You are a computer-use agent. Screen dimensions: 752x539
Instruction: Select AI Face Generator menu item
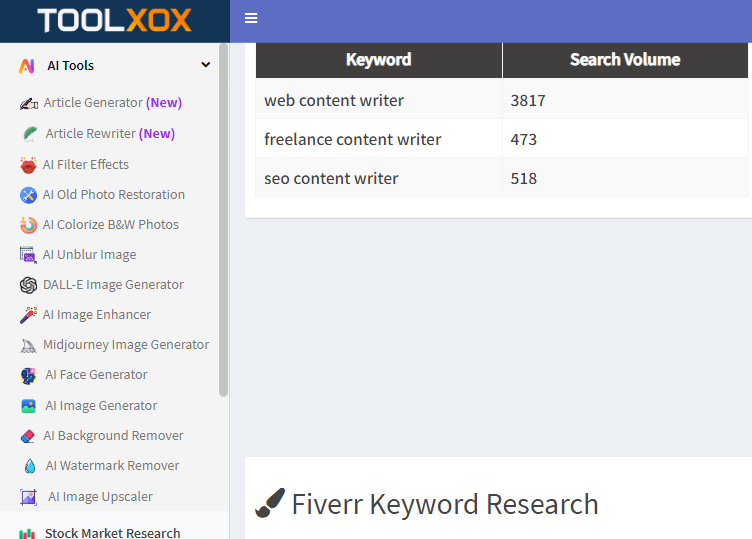pyautogui.click(x=96, y=375)
